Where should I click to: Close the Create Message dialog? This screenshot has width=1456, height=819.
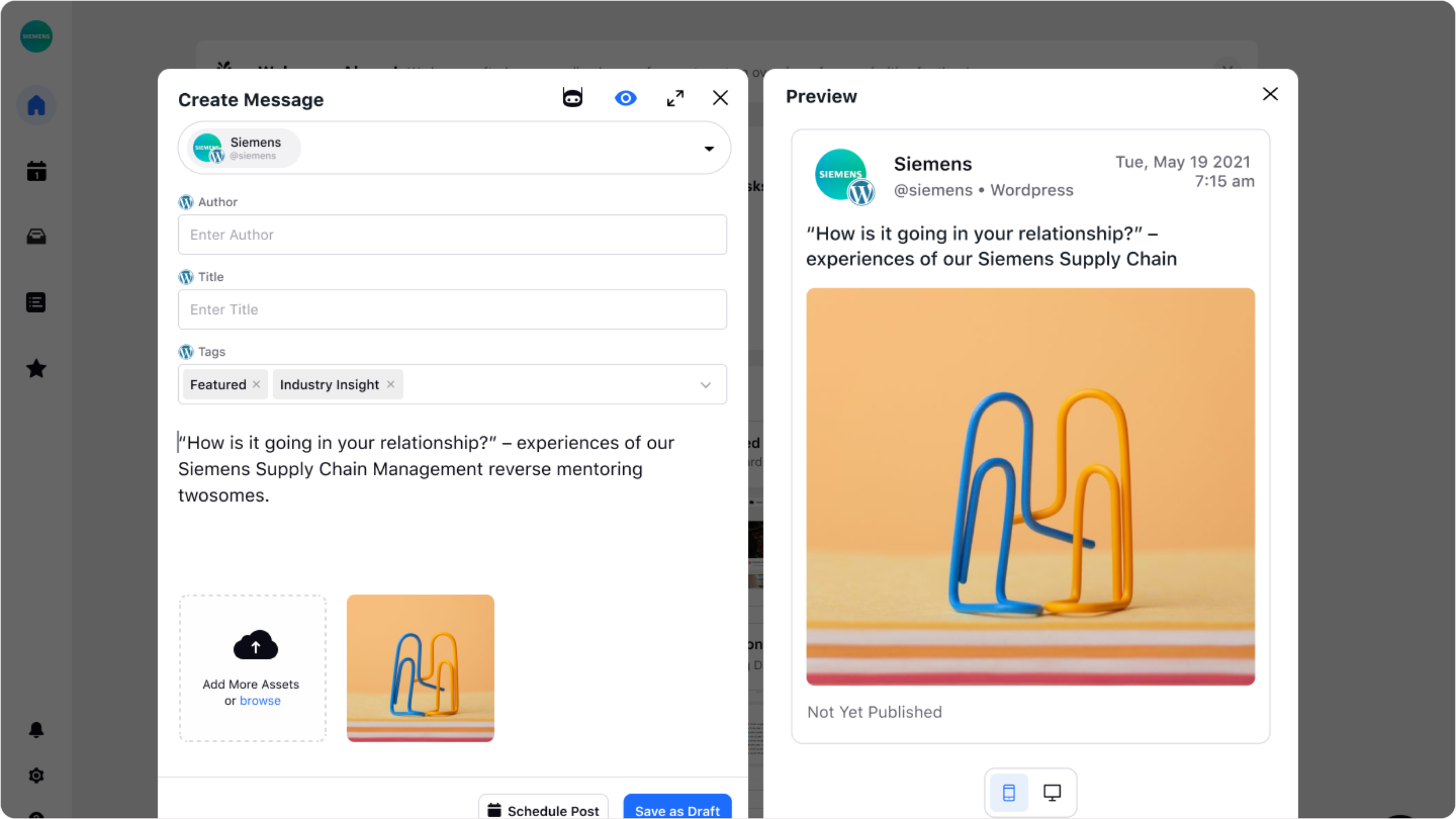point(720,98)
